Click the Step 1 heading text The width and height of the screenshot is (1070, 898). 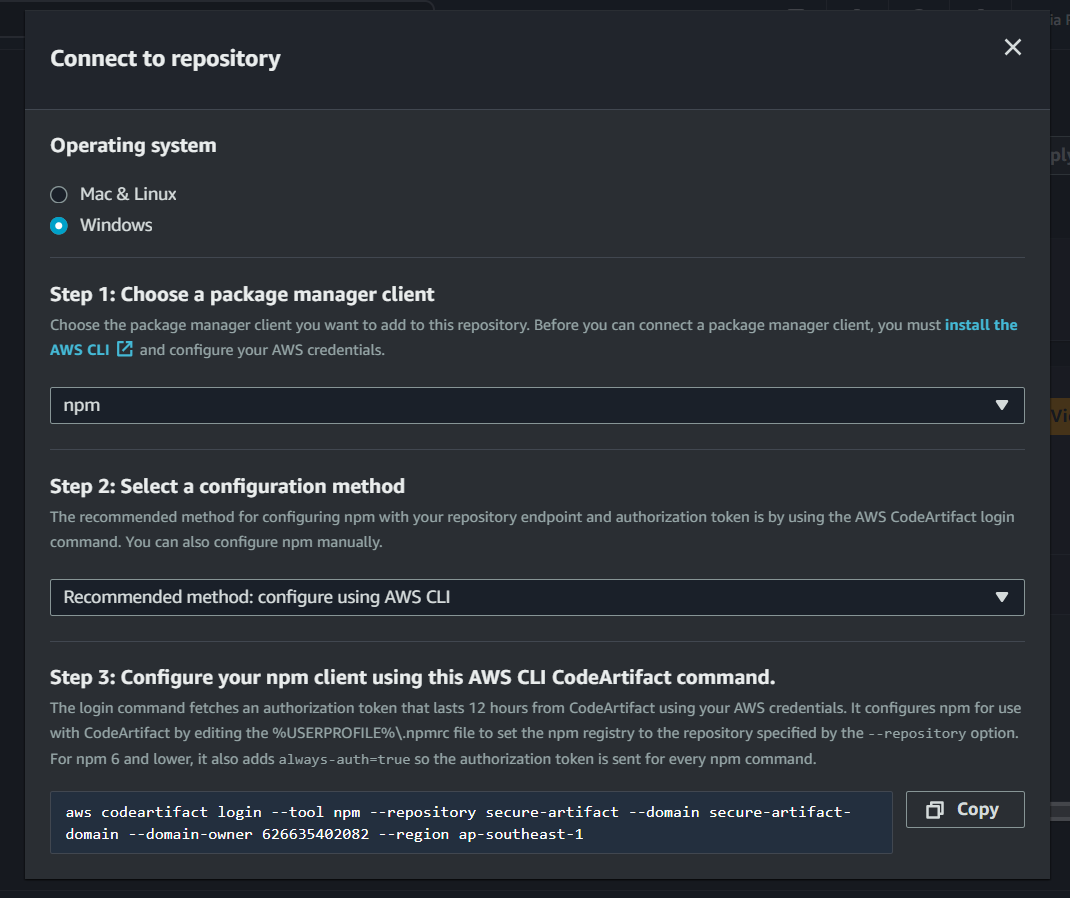(x=242, y=294)
